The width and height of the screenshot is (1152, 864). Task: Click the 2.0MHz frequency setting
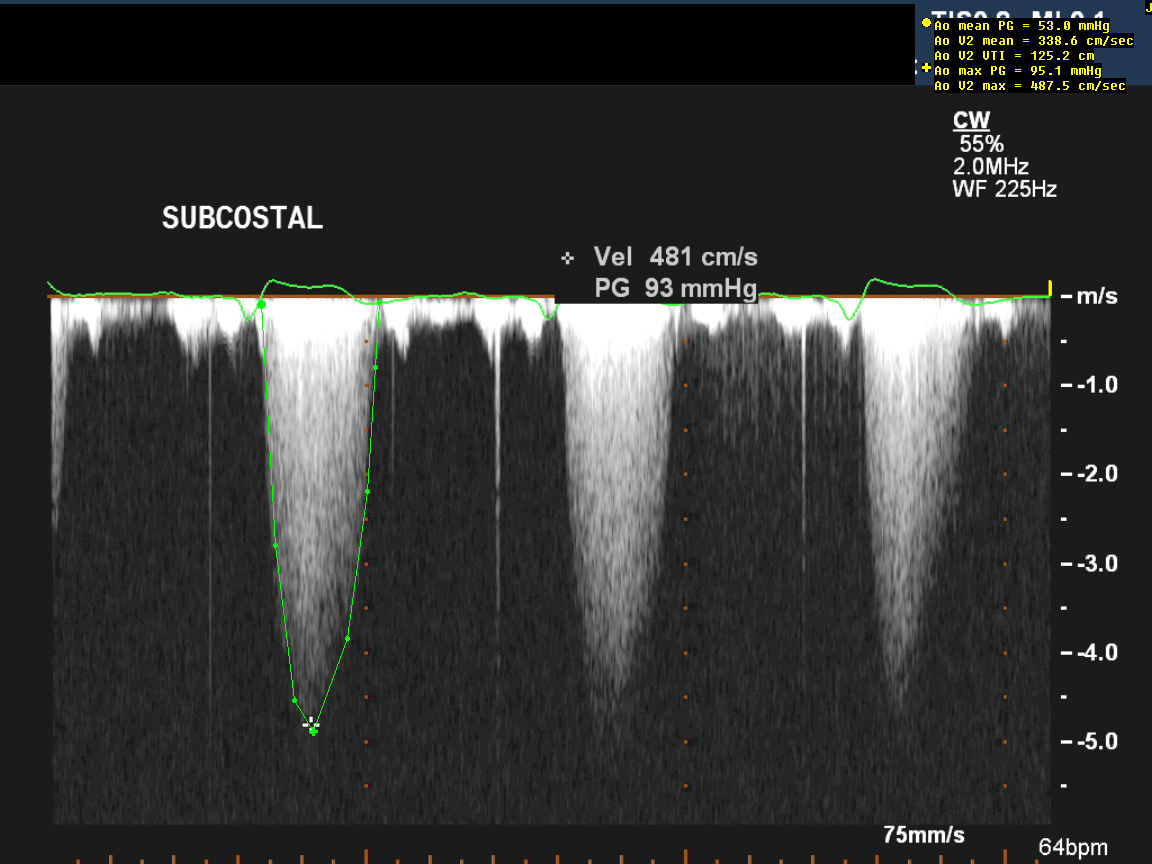pos(991,167)
